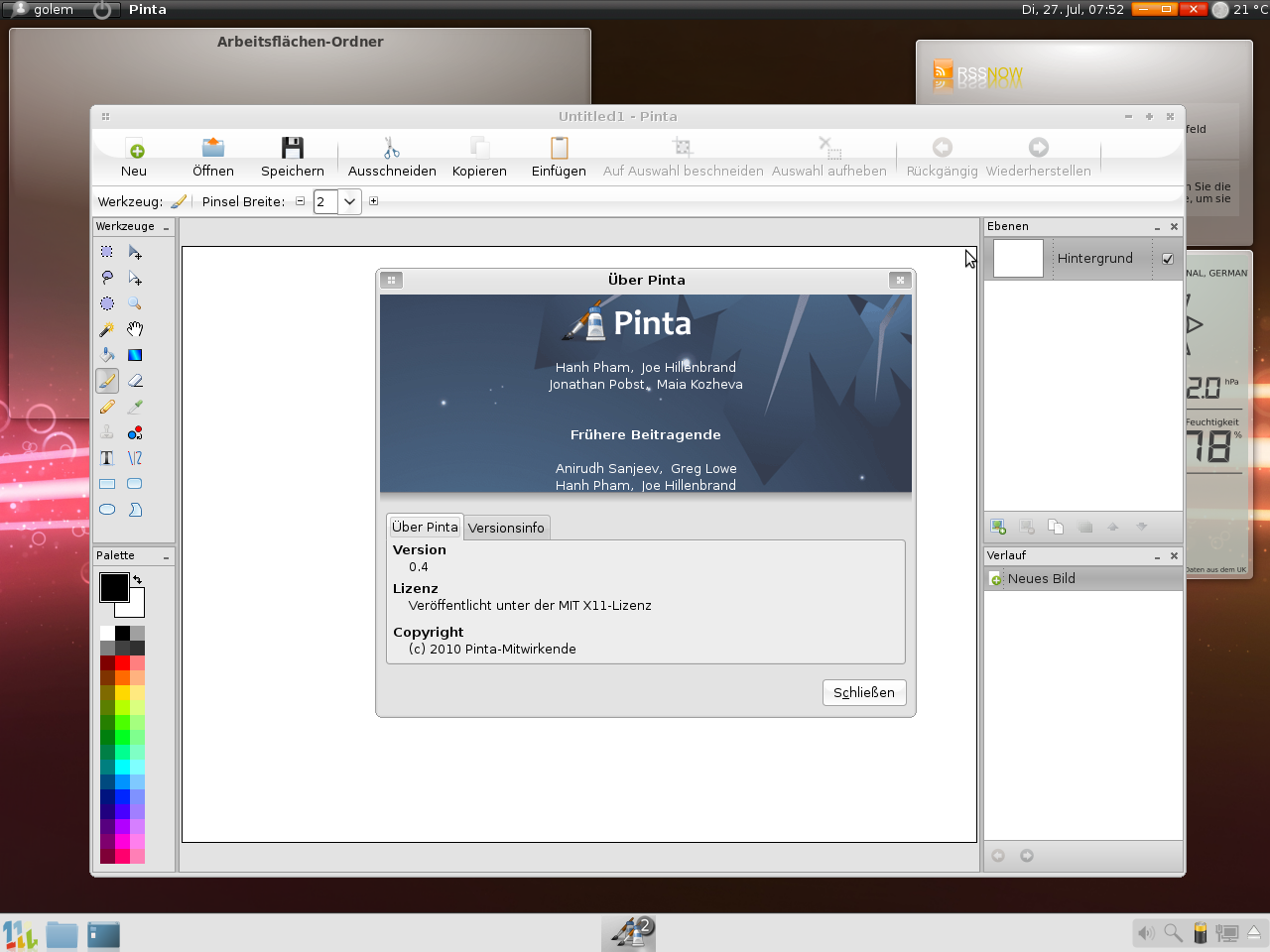Select the Über Pinta tab
1270x952 pixels.
425,527
